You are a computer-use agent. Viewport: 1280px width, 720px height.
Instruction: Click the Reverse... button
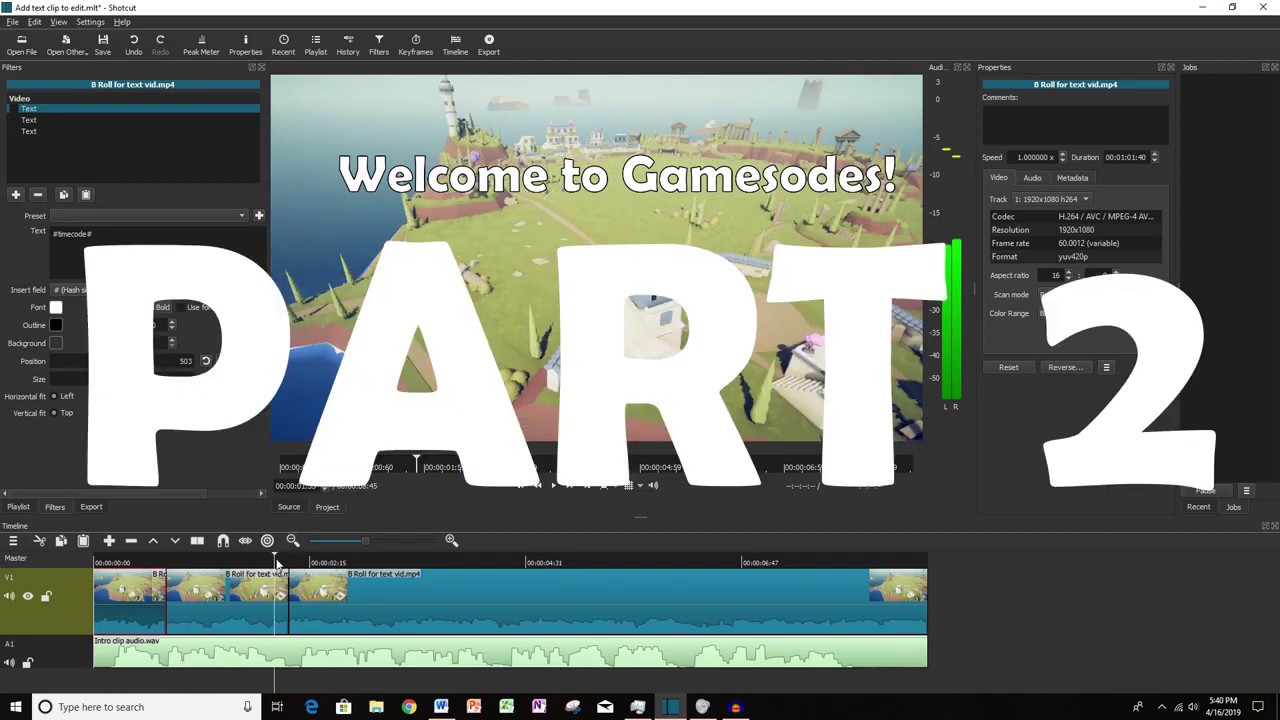(1065, 367)
